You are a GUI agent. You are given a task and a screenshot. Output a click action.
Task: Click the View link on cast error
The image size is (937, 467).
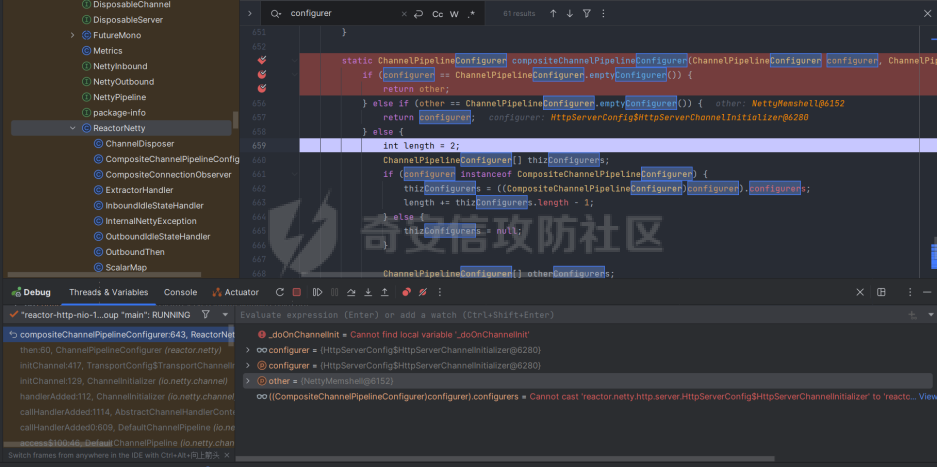(927, 397)
